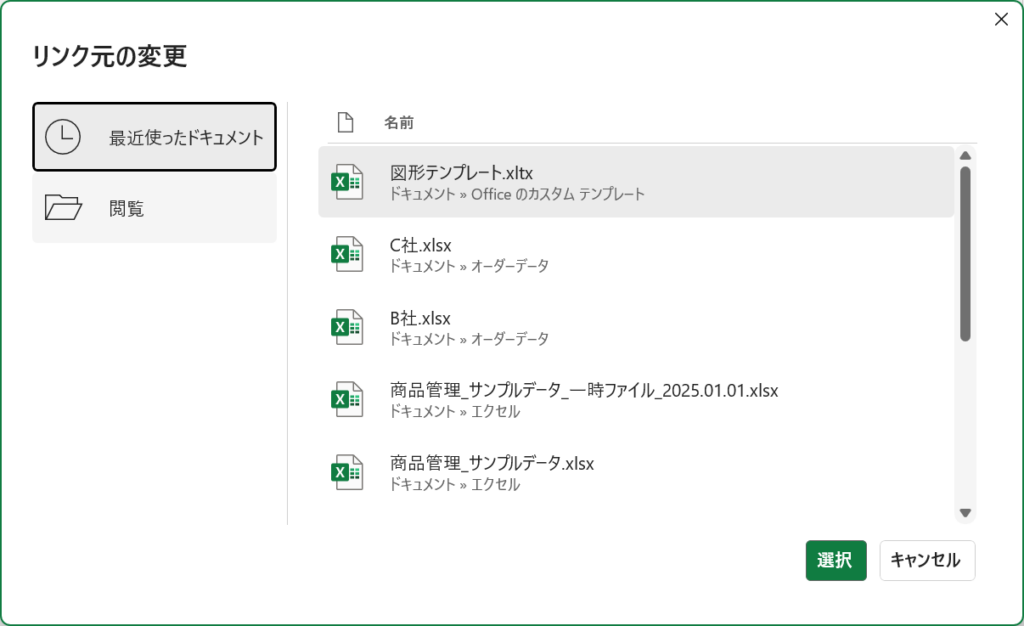The width and height of the screenshot is (1024, 626).
Task: Click the file type icon column header
Action: click(346, 123)
